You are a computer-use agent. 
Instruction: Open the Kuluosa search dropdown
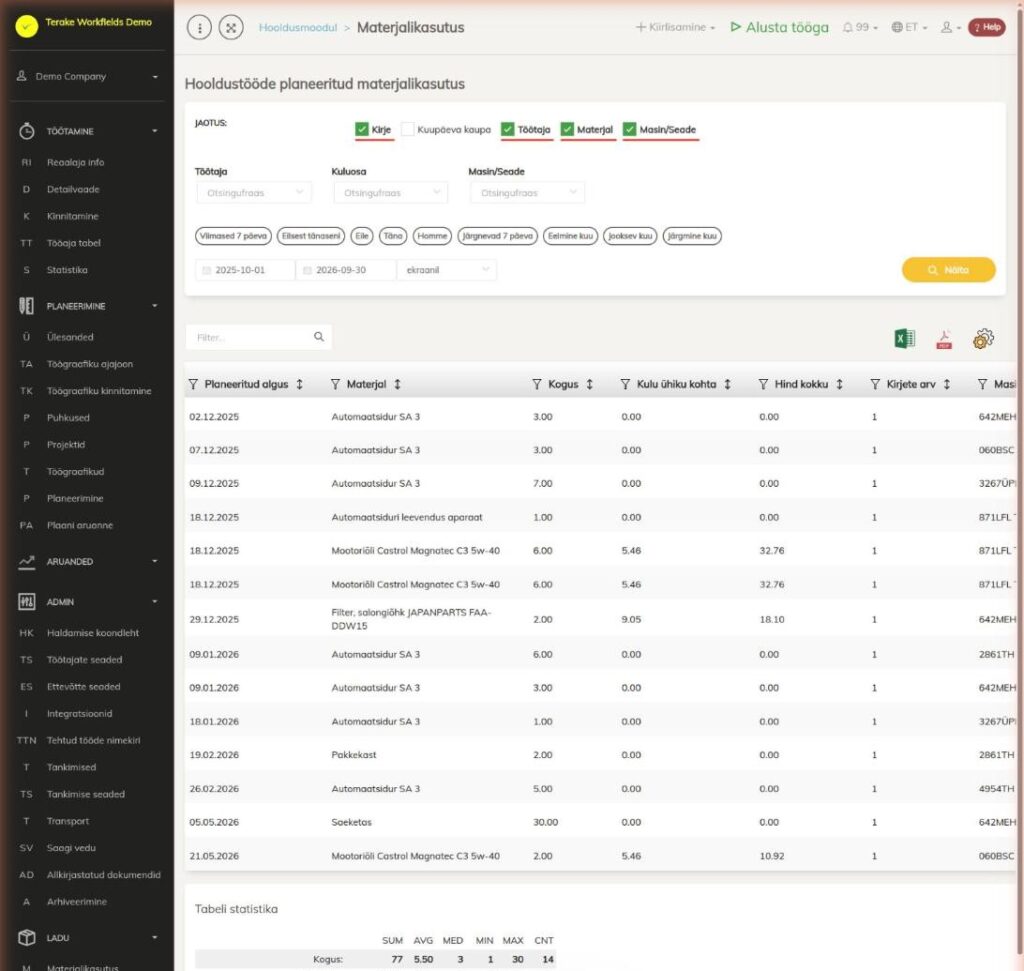391,193
